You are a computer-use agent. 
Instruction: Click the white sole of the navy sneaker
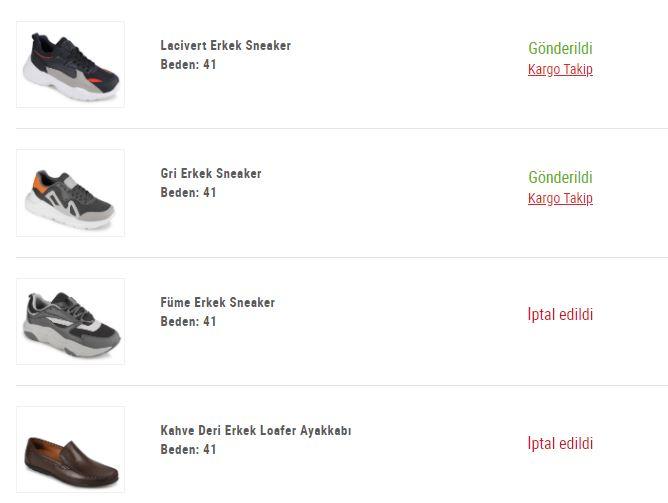[64, 87]
